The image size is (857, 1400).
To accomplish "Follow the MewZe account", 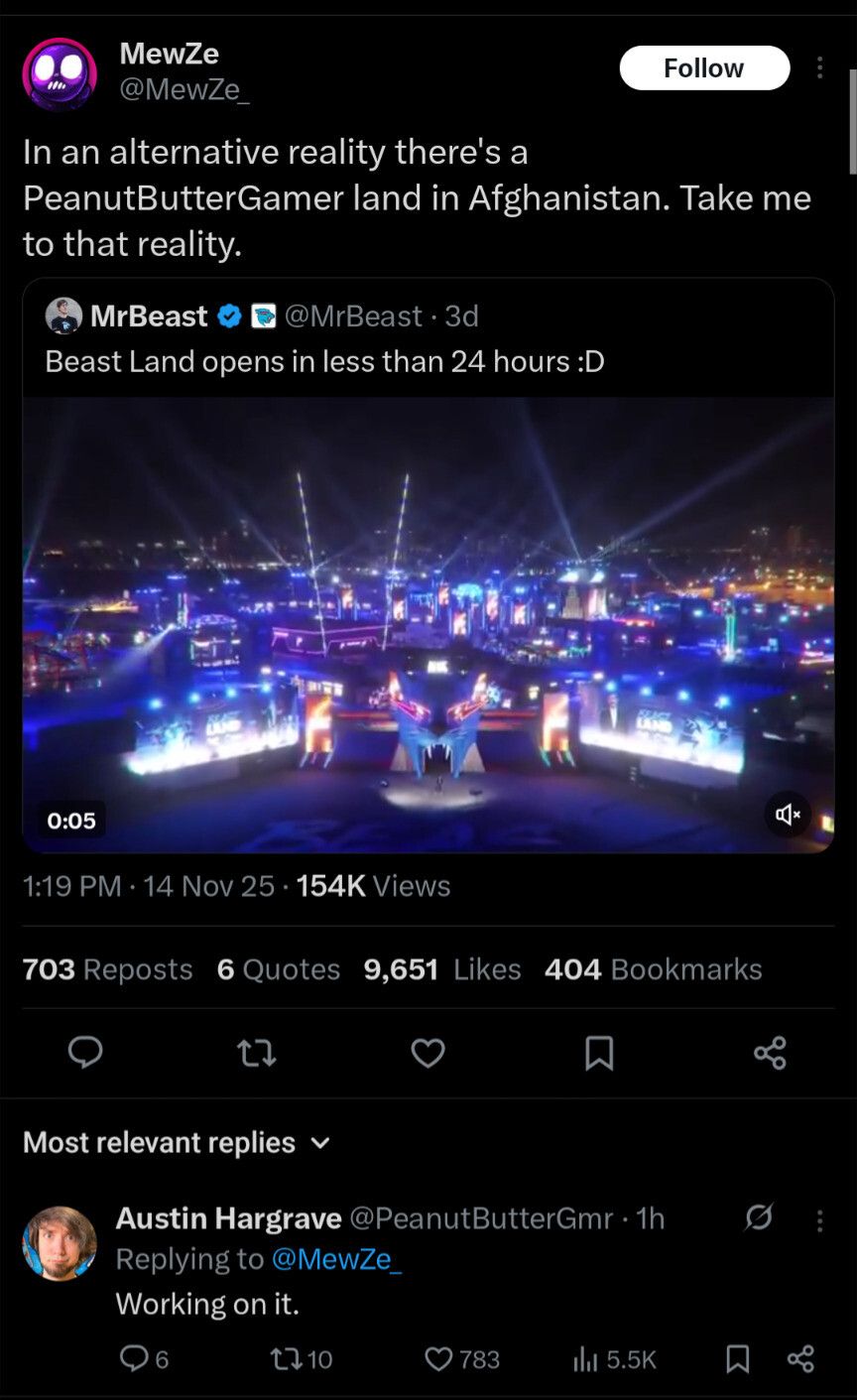I will click(x=704, y=68).
